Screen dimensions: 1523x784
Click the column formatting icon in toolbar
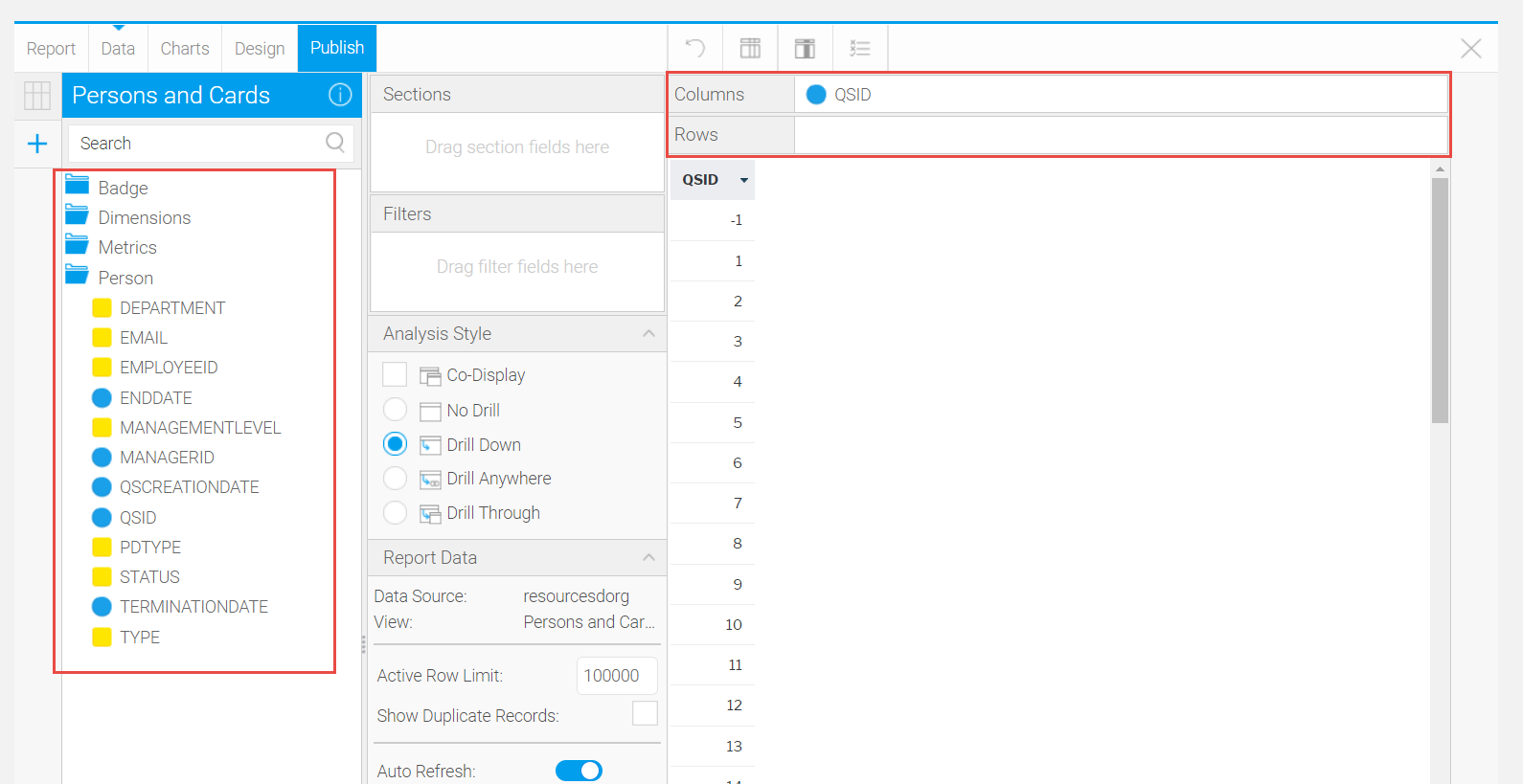[805, 48]
